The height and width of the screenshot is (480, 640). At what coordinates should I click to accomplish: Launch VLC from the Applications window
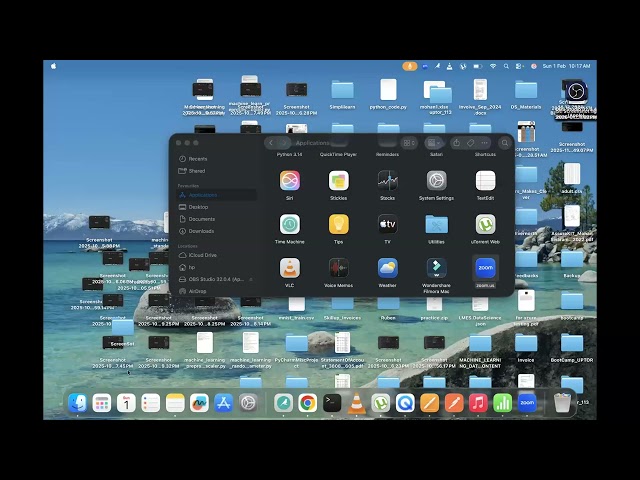pos(289,268)
